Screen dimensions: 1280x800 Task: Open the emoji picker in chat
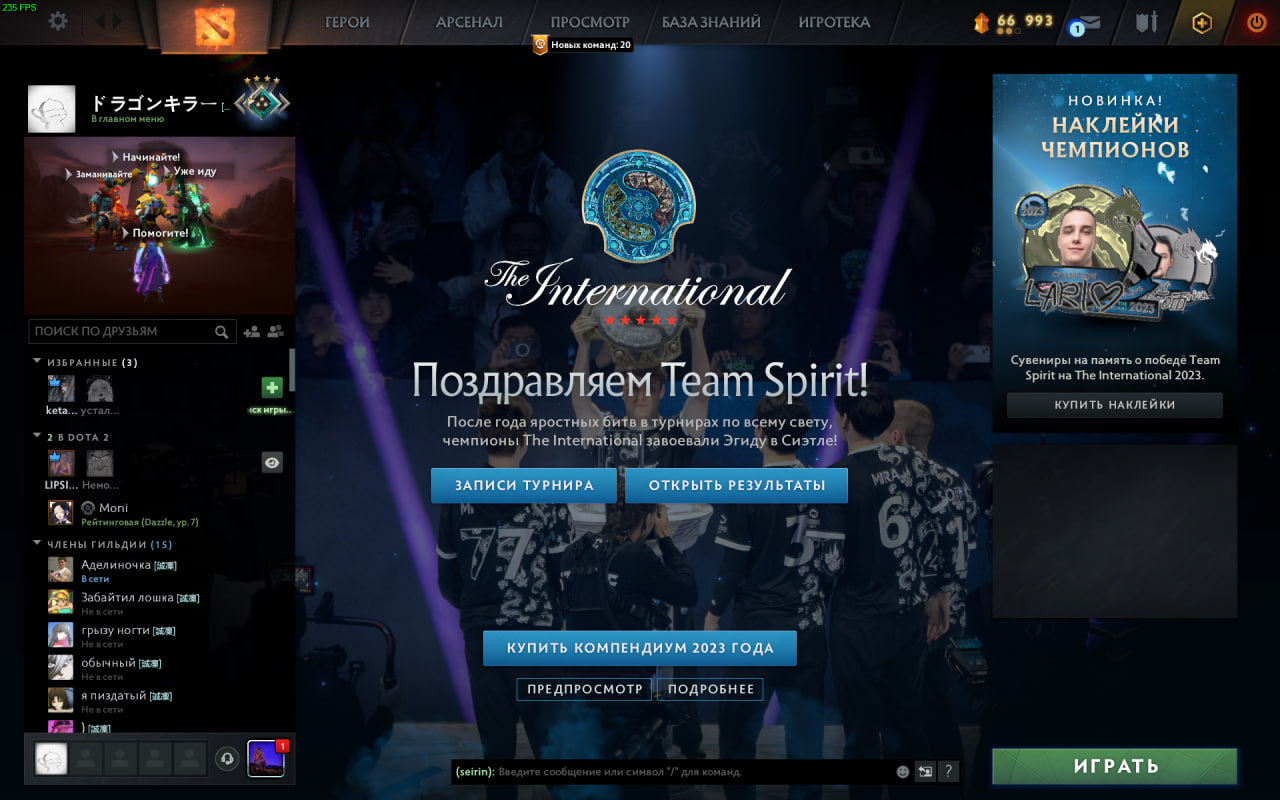903,772
